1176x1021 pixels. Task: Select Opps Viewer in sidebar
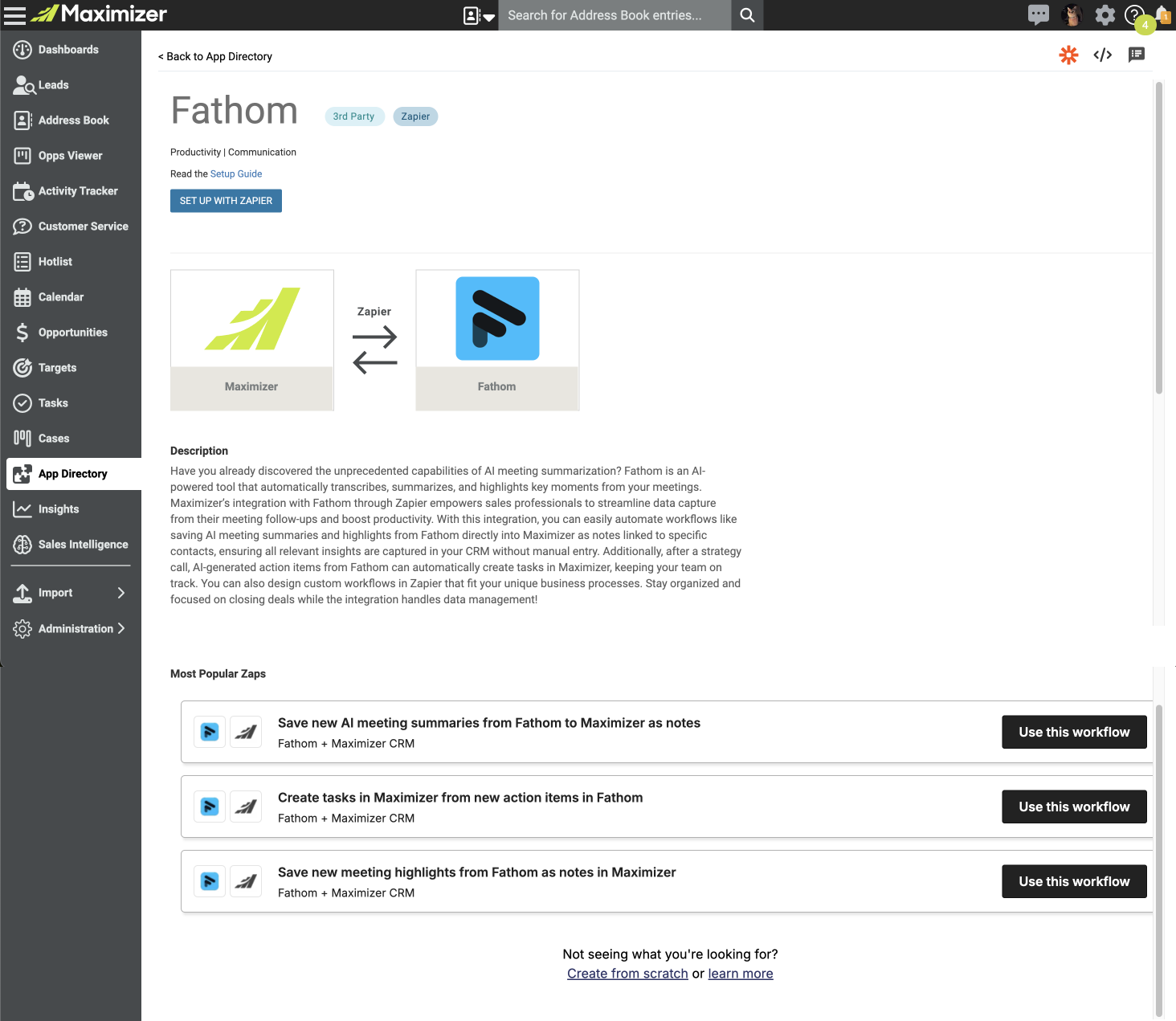71,156
